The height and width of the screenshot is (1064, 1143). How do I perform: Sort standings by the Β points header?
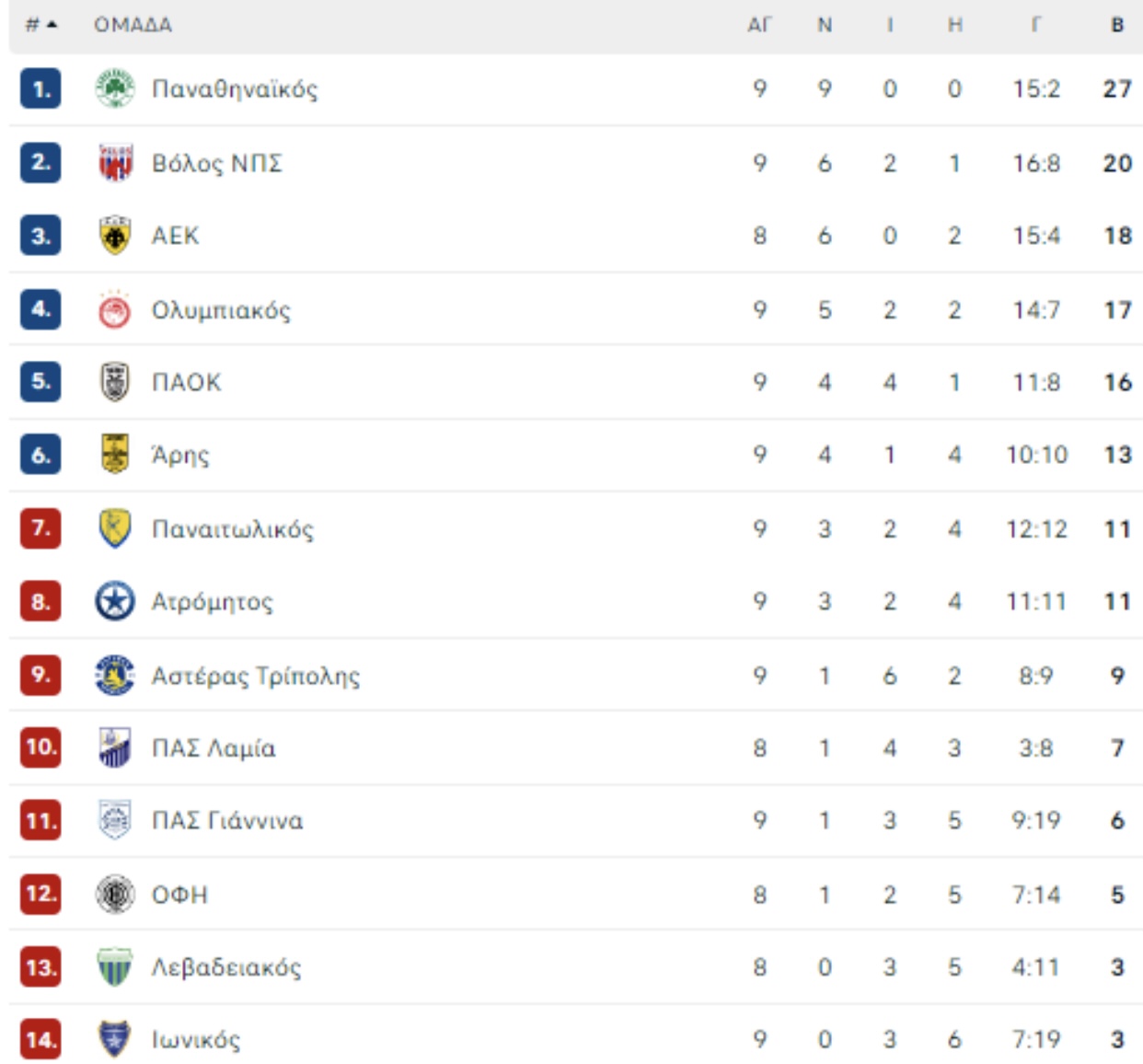click(x=1117, y=25)
